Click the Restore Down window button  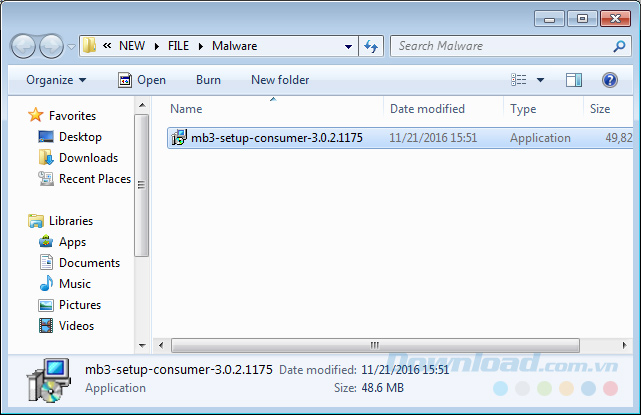tap(582, 19)
